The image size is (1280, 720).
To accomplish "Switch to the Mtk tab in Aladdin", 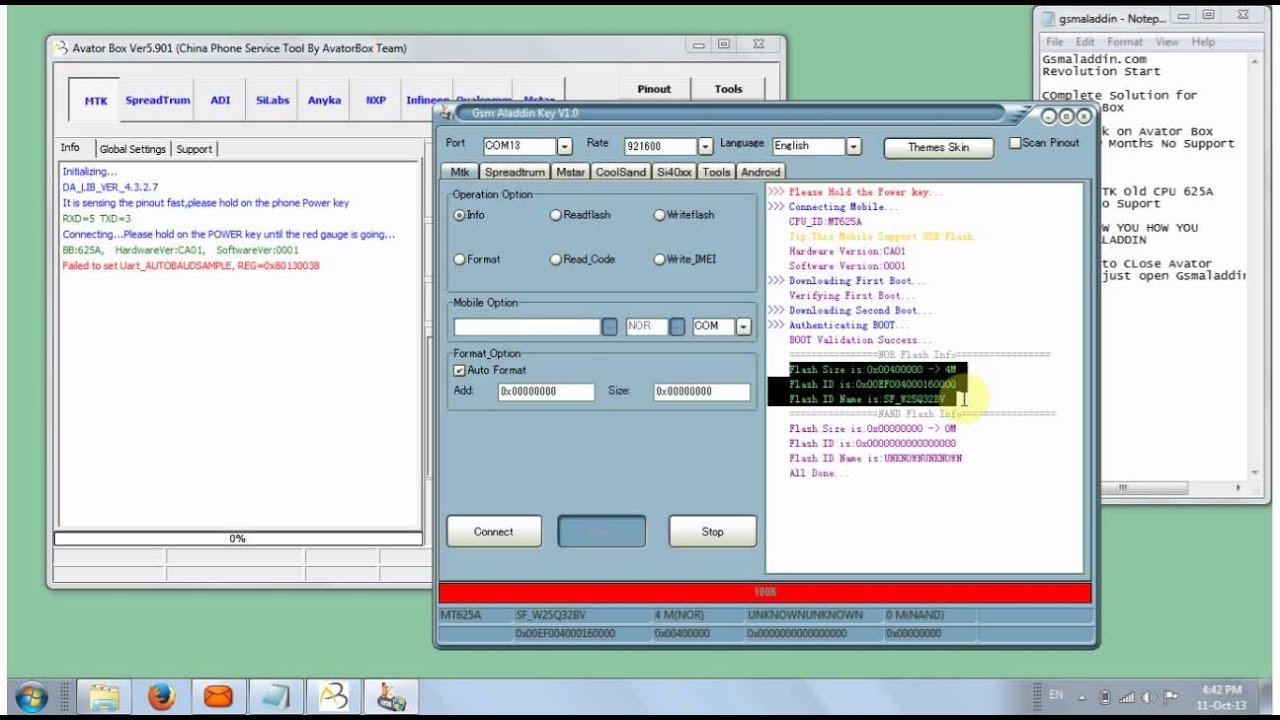I will pyautogui.click(x=460, y=172).
